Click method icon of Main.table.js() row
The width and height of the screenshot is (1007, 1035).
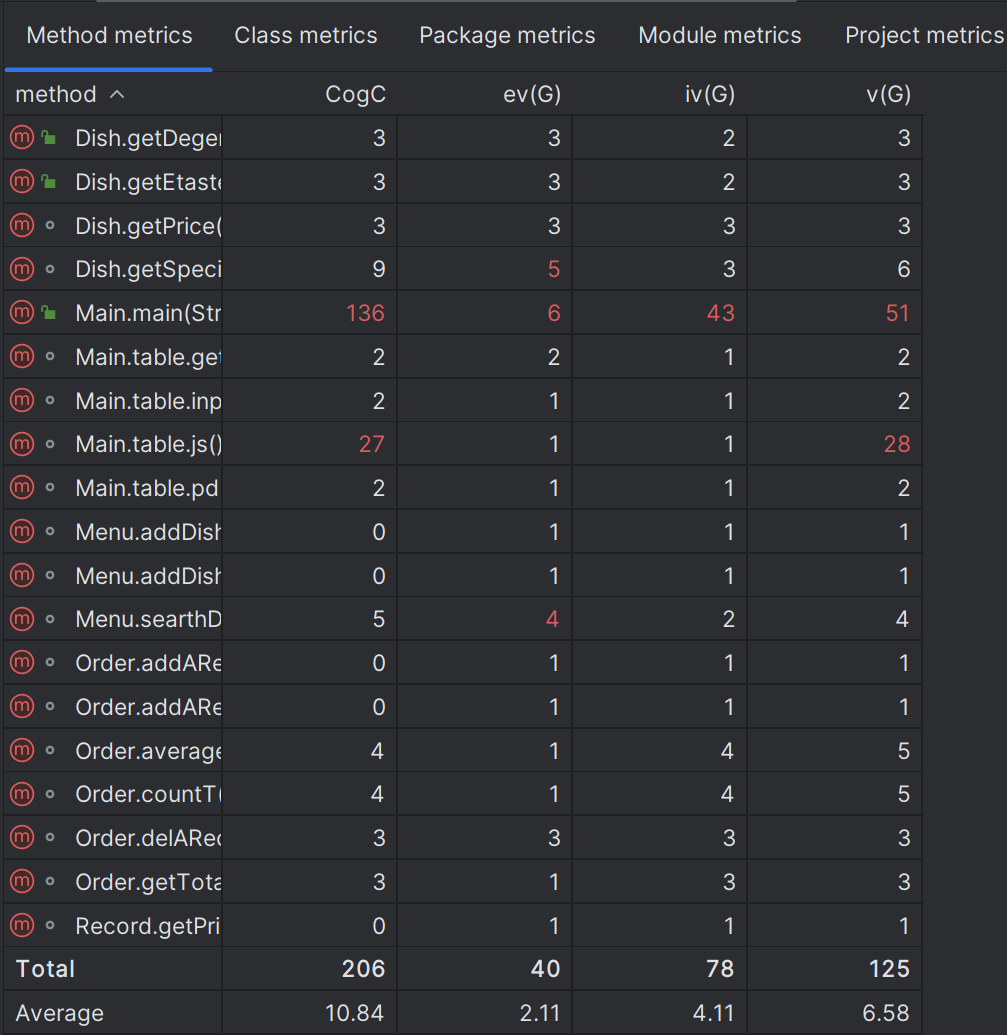(22, 444)
